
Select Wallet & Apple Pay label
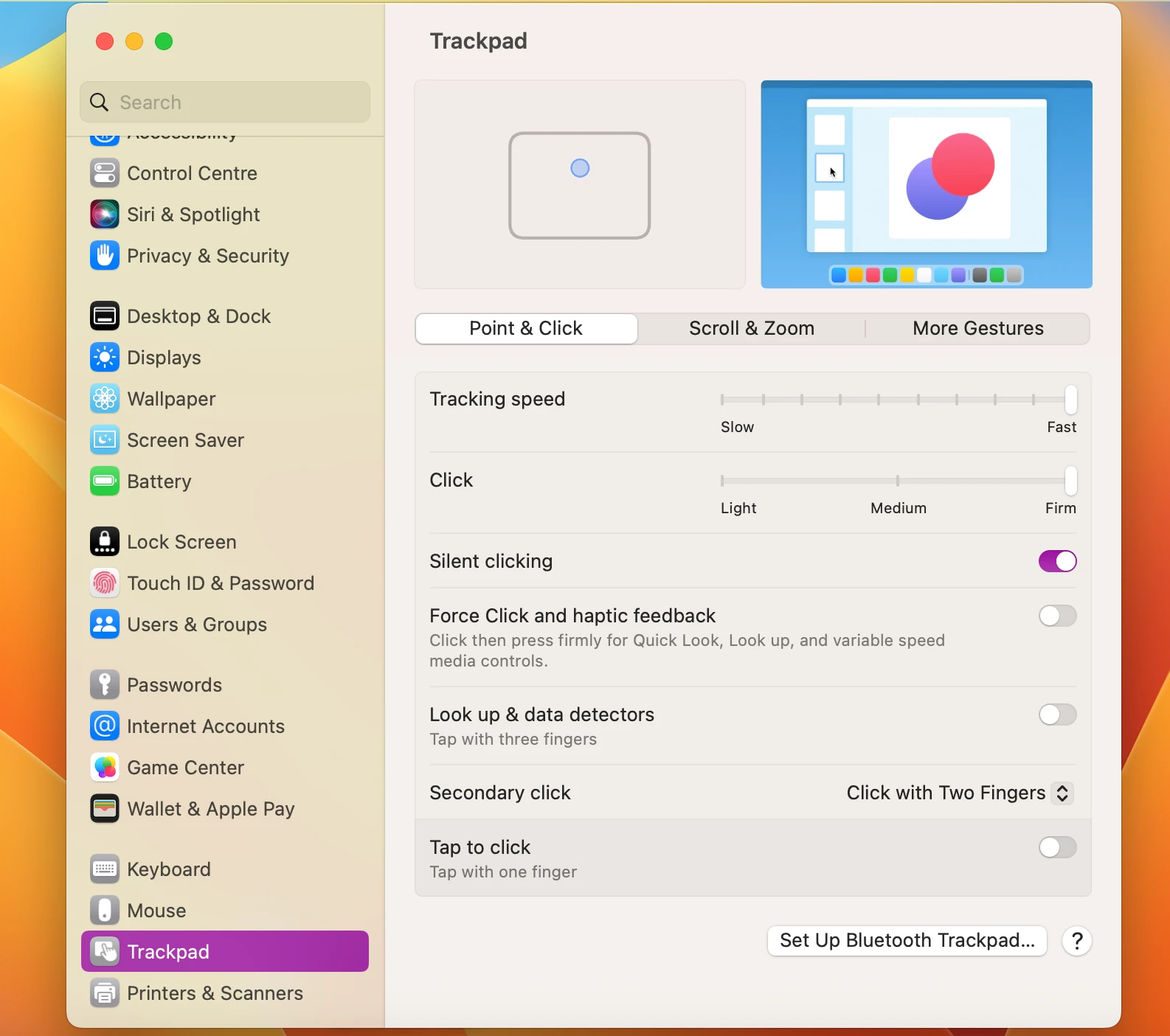[211, 809]
